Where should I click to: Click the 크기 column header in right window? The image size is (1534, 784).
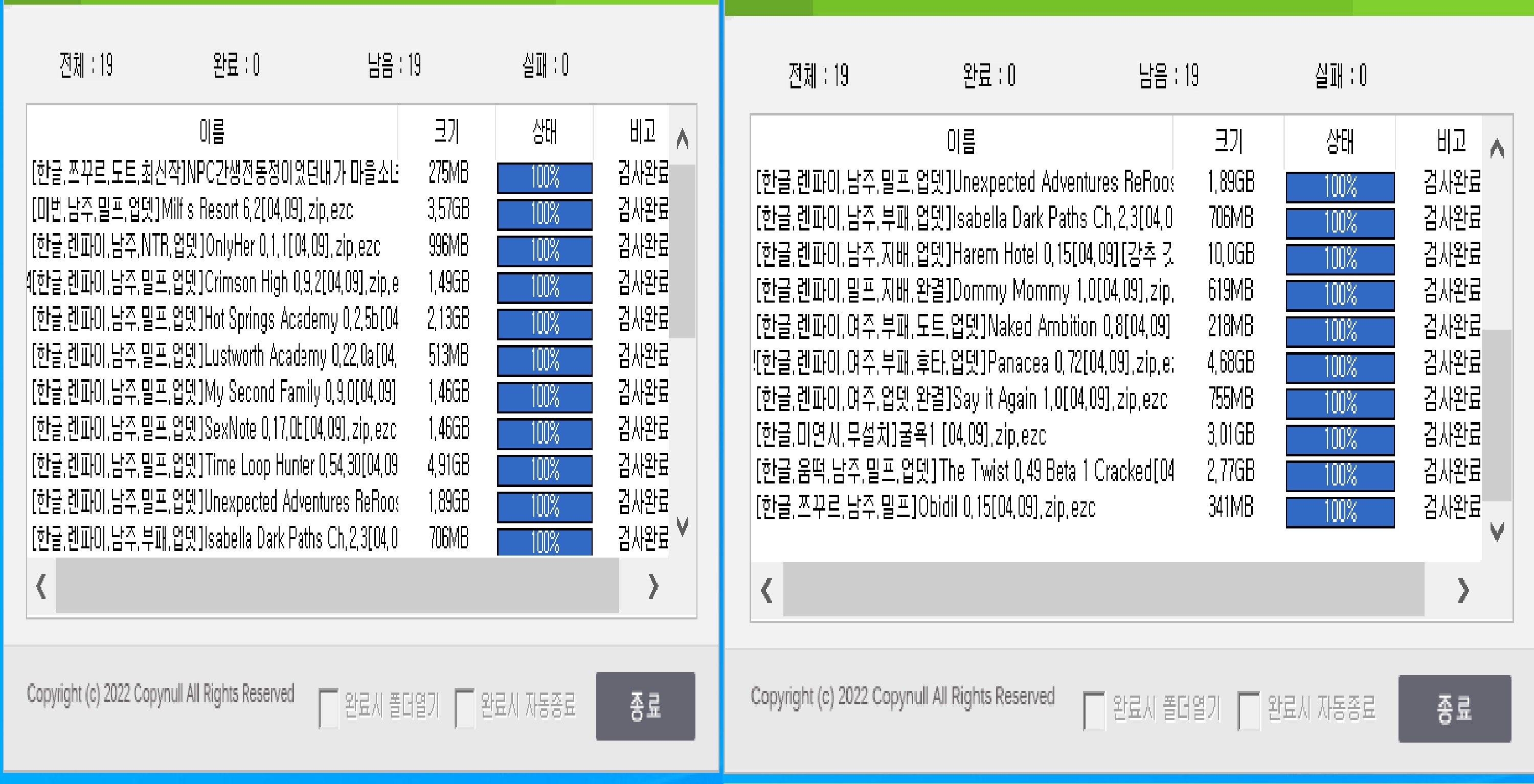coord(1229,142)
